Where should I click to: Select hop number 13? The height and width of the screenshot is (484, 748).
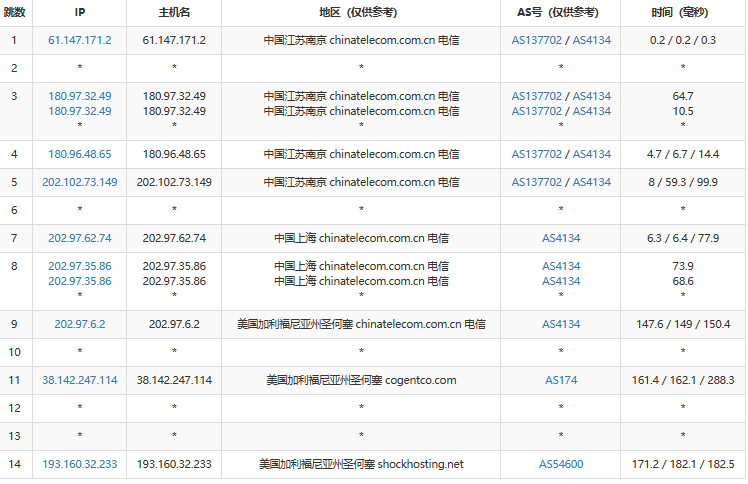[x=14, y=436]
